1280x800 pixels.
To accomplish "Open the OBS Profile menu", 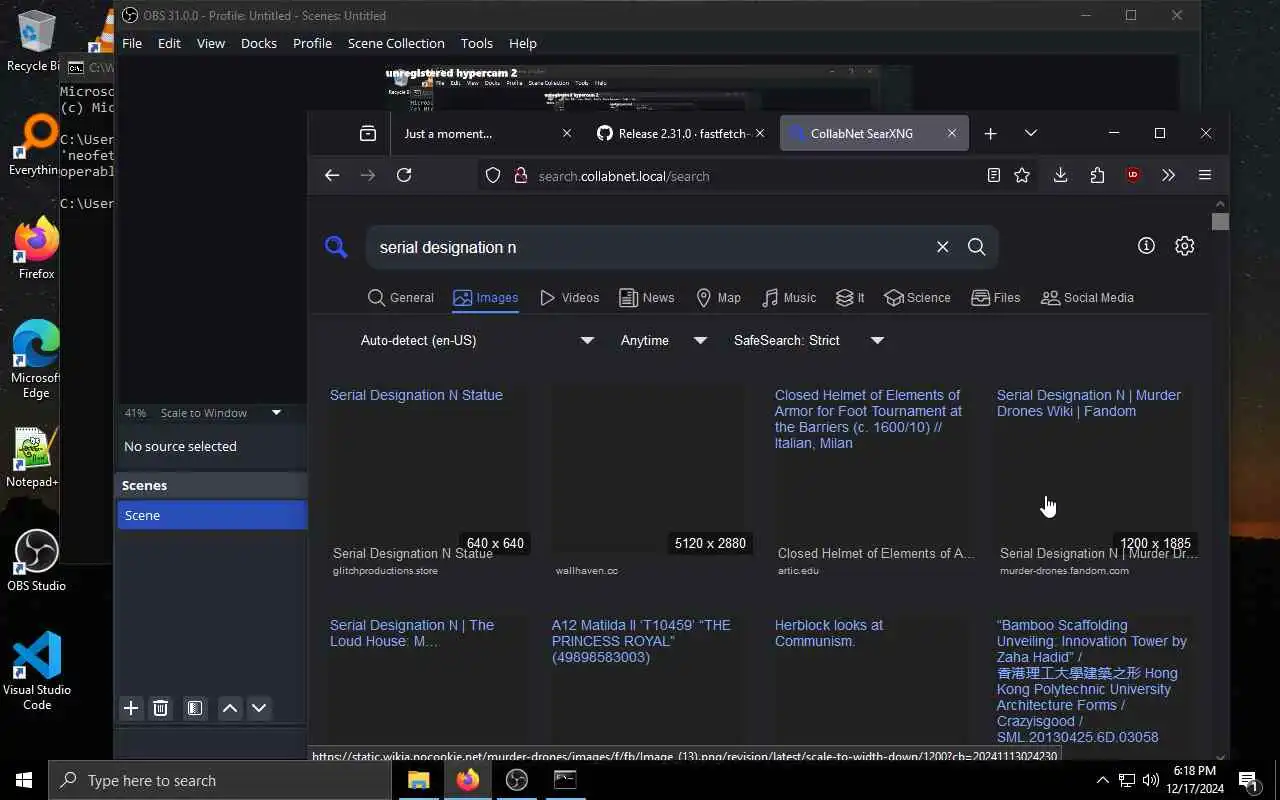I will pos(312,43).
